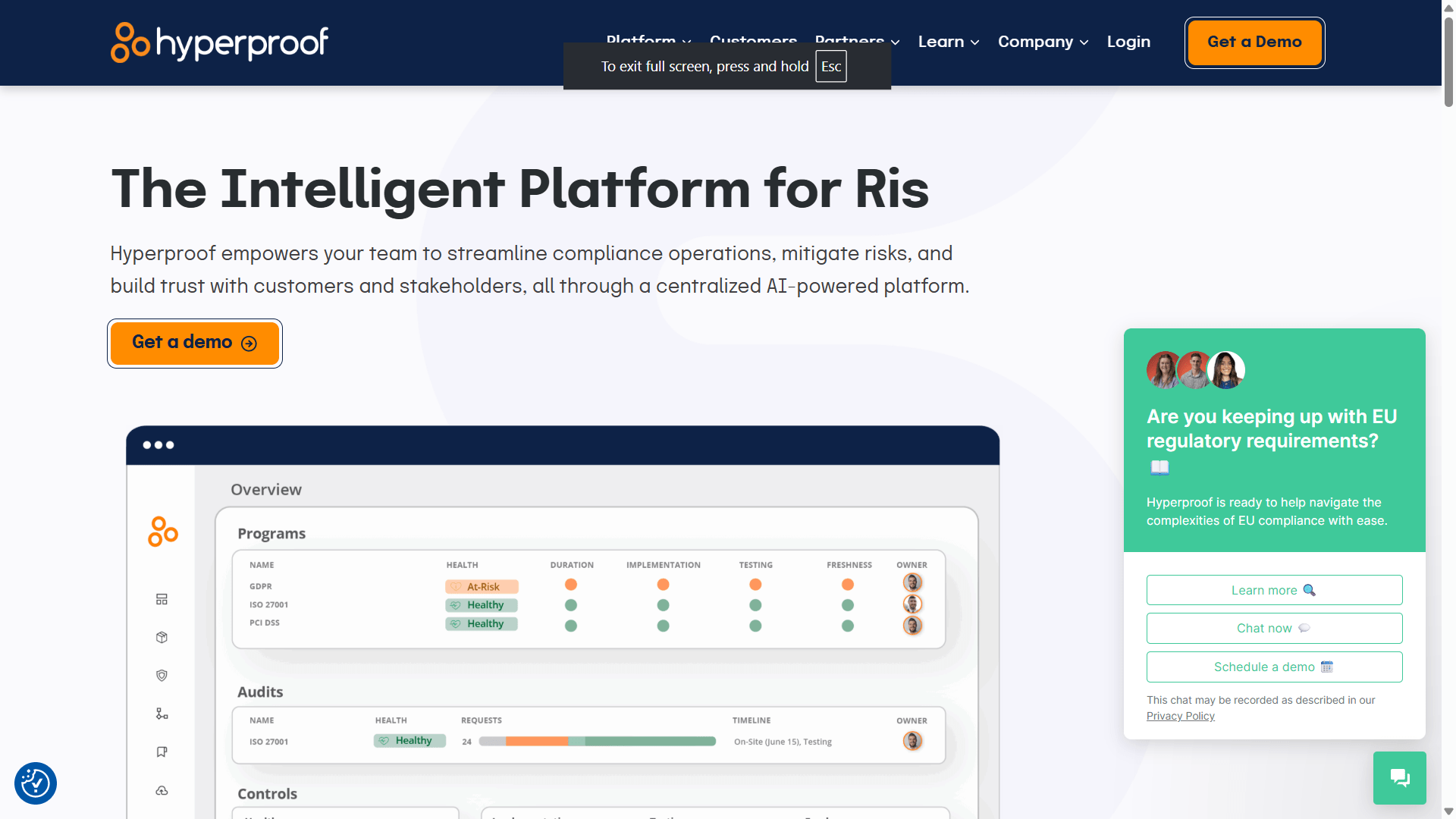Viewport: 1456px width, 819px height.
Task: Open cookie consent preferences badge
Action: (x=36, y=783)
